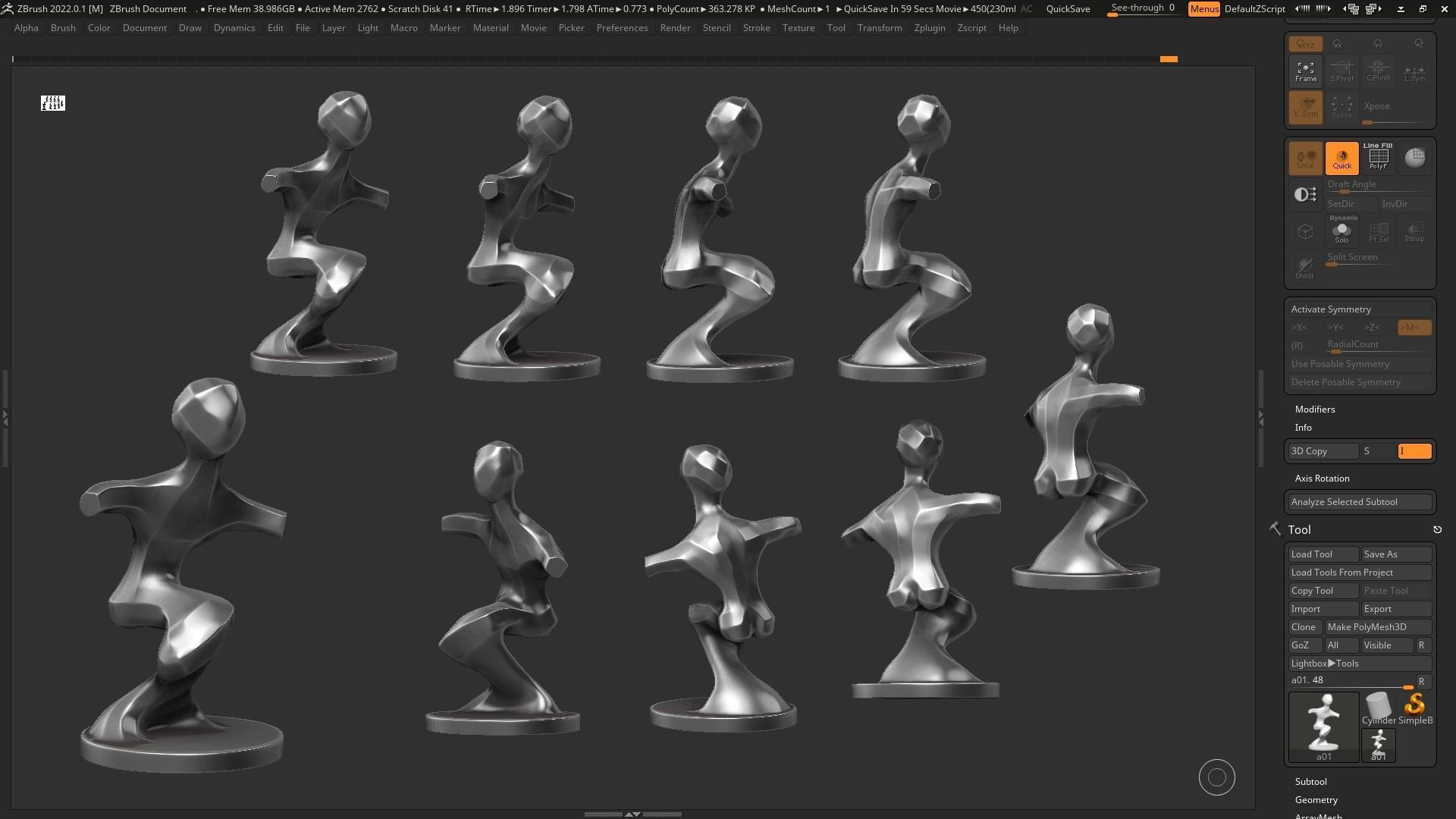Click the wireframe cube icon
The width and height of the screenshot is (1456, 819).
1305,231
